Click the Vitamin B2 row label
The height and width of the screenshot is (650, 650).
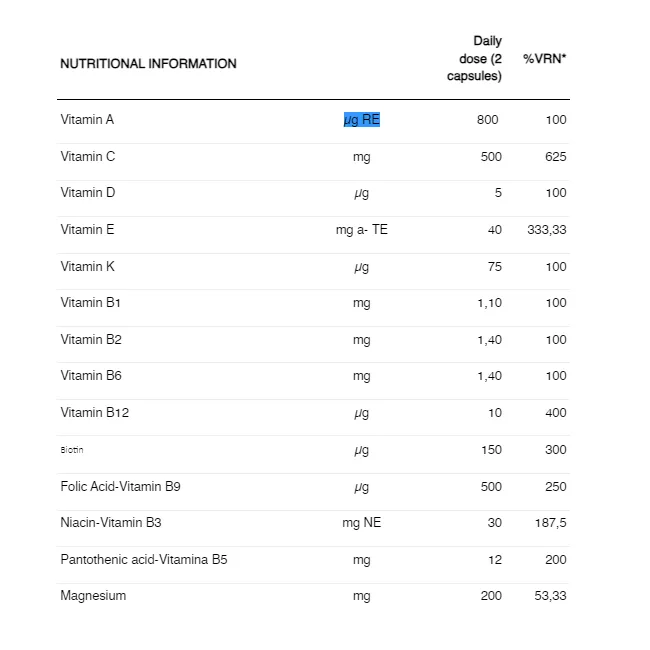pyautogui.click(x=91, y=340)
